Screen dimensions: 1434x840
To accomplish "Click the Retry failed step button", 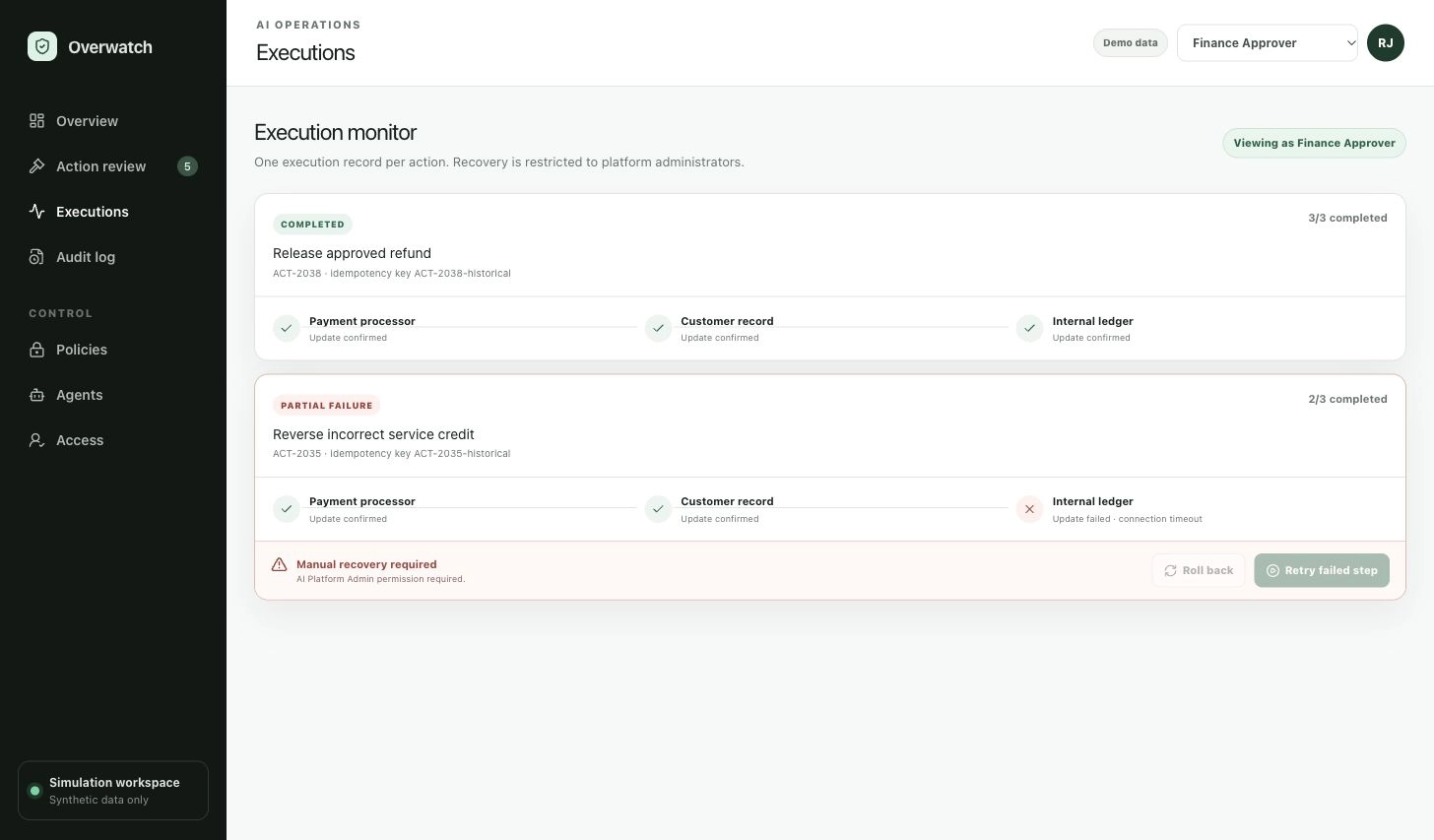I will [x=1322, y=570].
